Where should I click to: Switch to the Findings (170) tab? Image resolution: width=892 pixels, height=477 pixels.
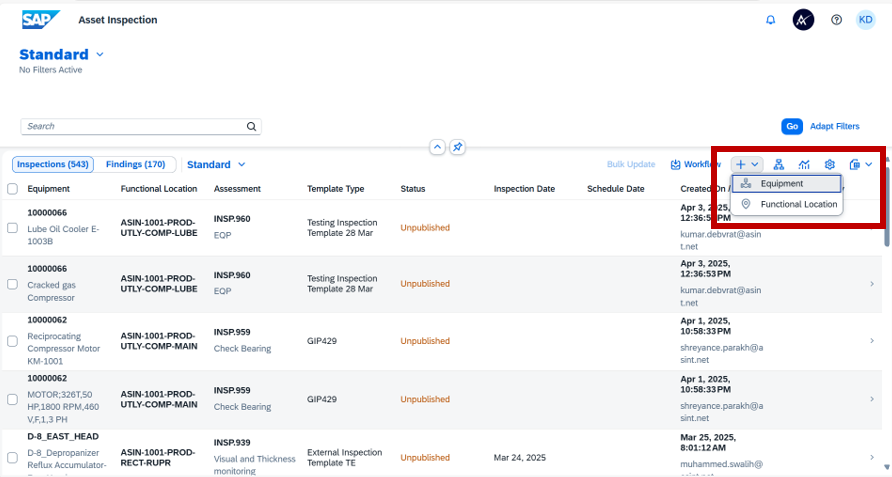click(x=135, y=165)
